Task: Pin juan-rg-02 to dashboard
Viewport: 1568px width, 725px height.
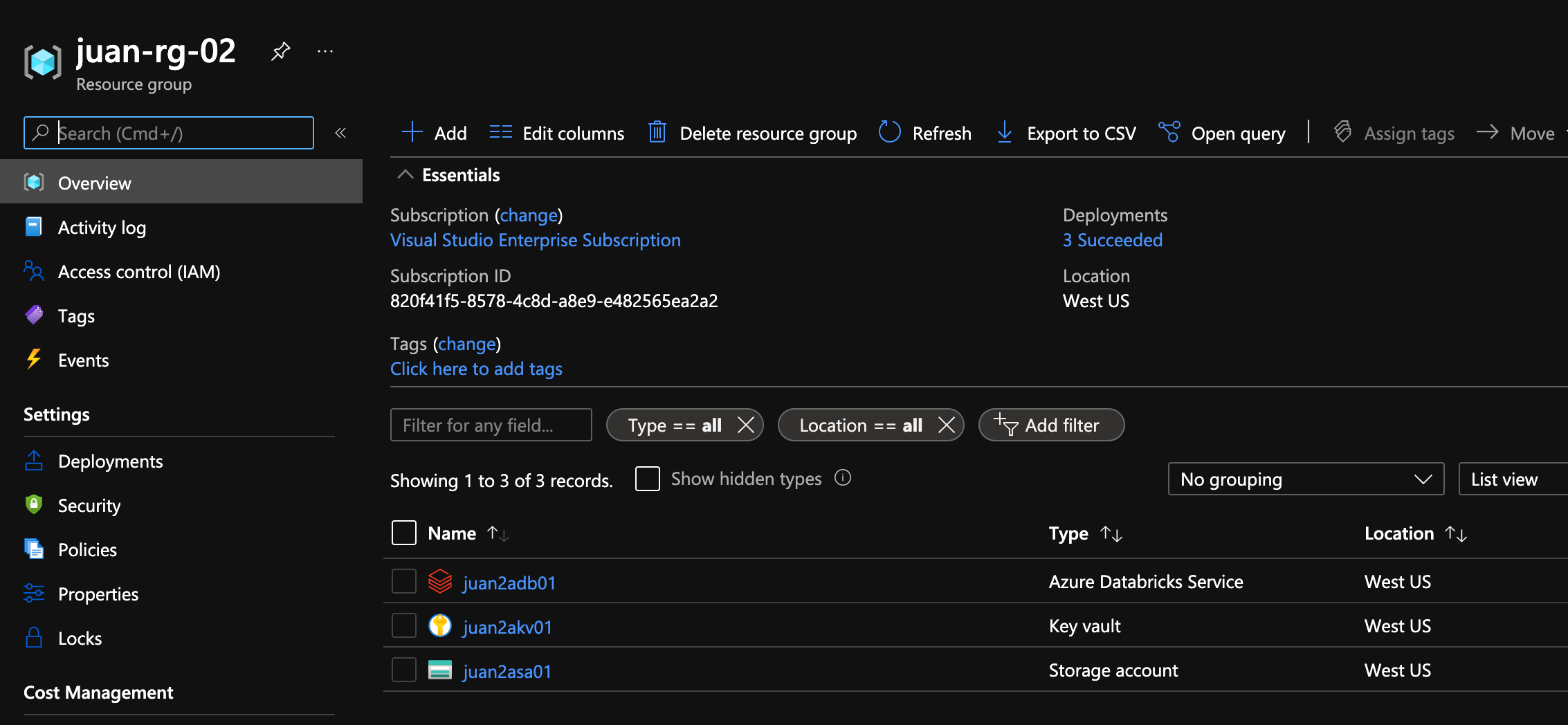Action: click(280, 51)
